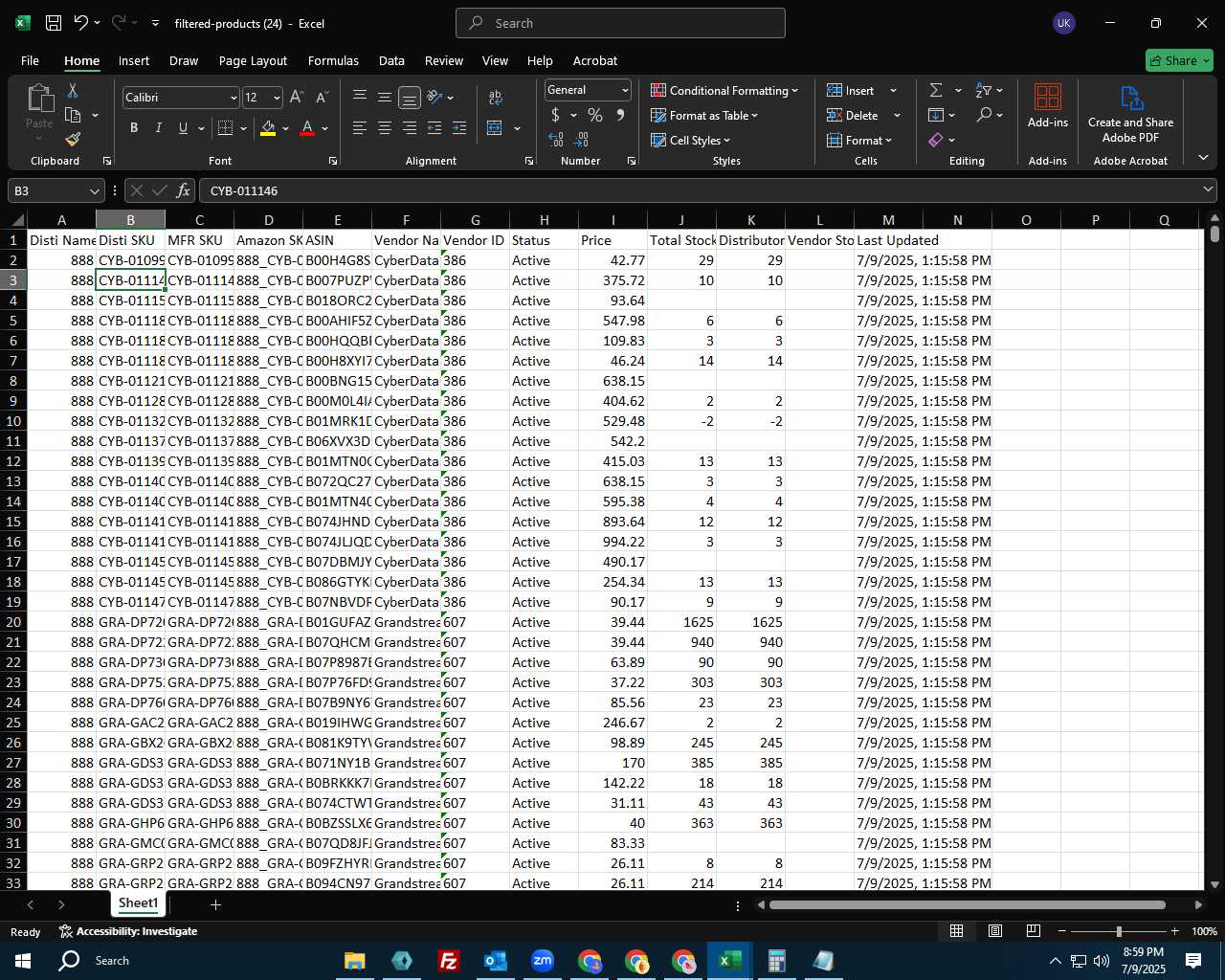Expand Conditional Formatting menu

click(x=724, y=90)
